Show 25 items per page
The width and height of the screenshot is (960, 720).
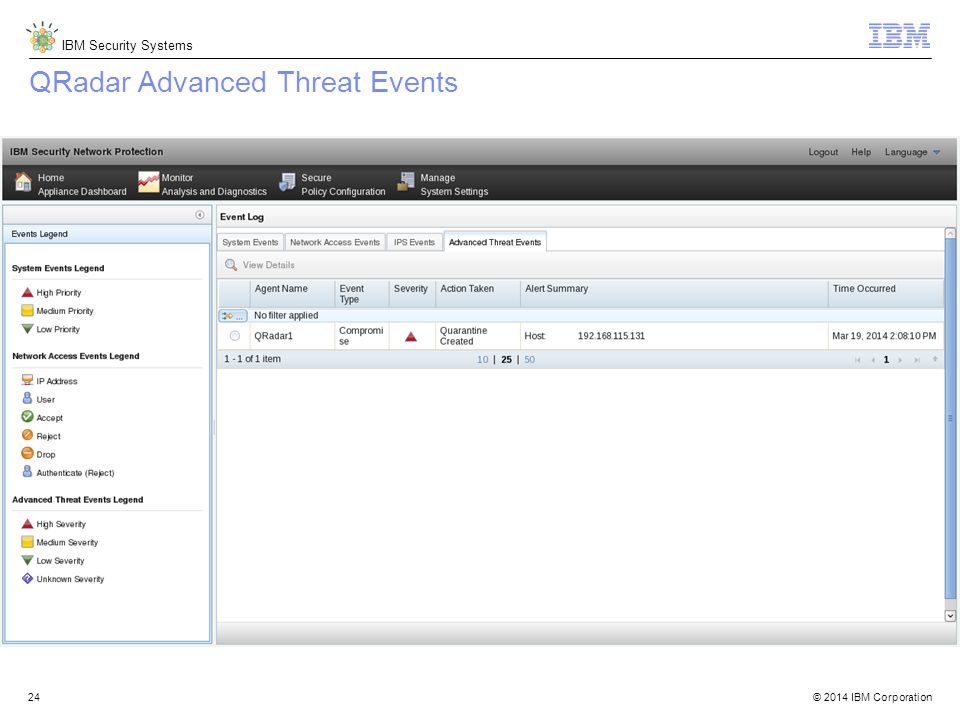pyautogui.click(x=506, y=360)
